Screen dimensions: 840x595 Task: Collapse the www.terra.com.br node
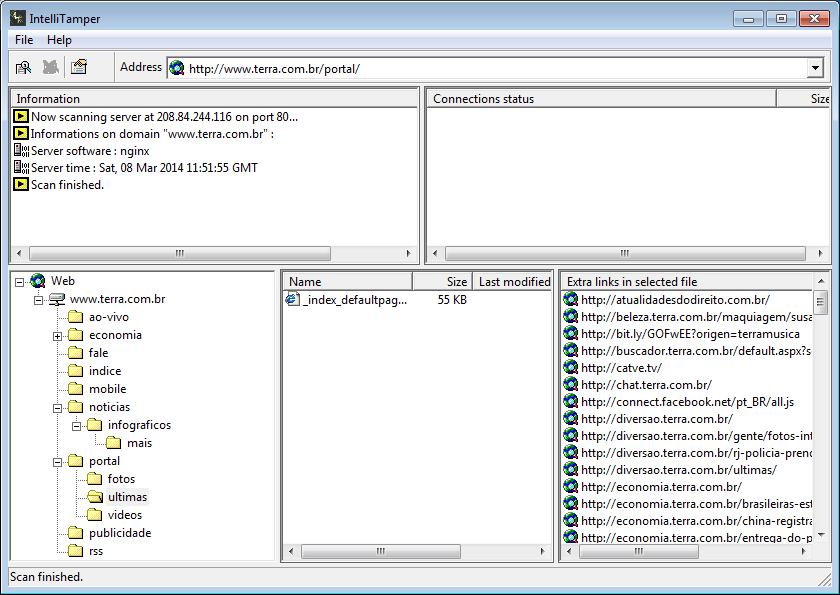point(39,300)
